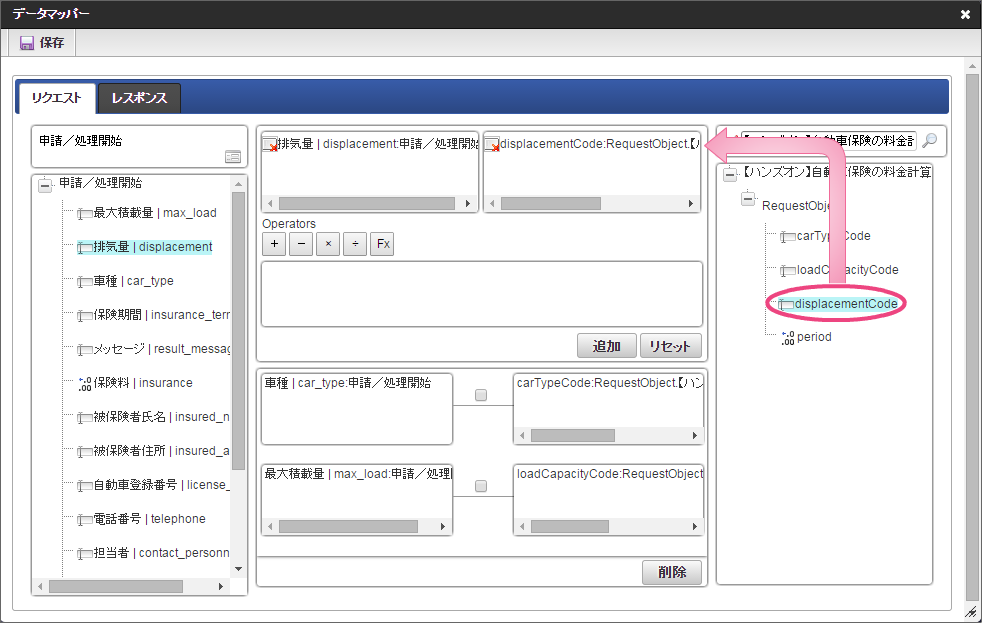Viewport: 982px width, 623px height.
Task: Click the Fx function operator button
Action: click(381, 245)
